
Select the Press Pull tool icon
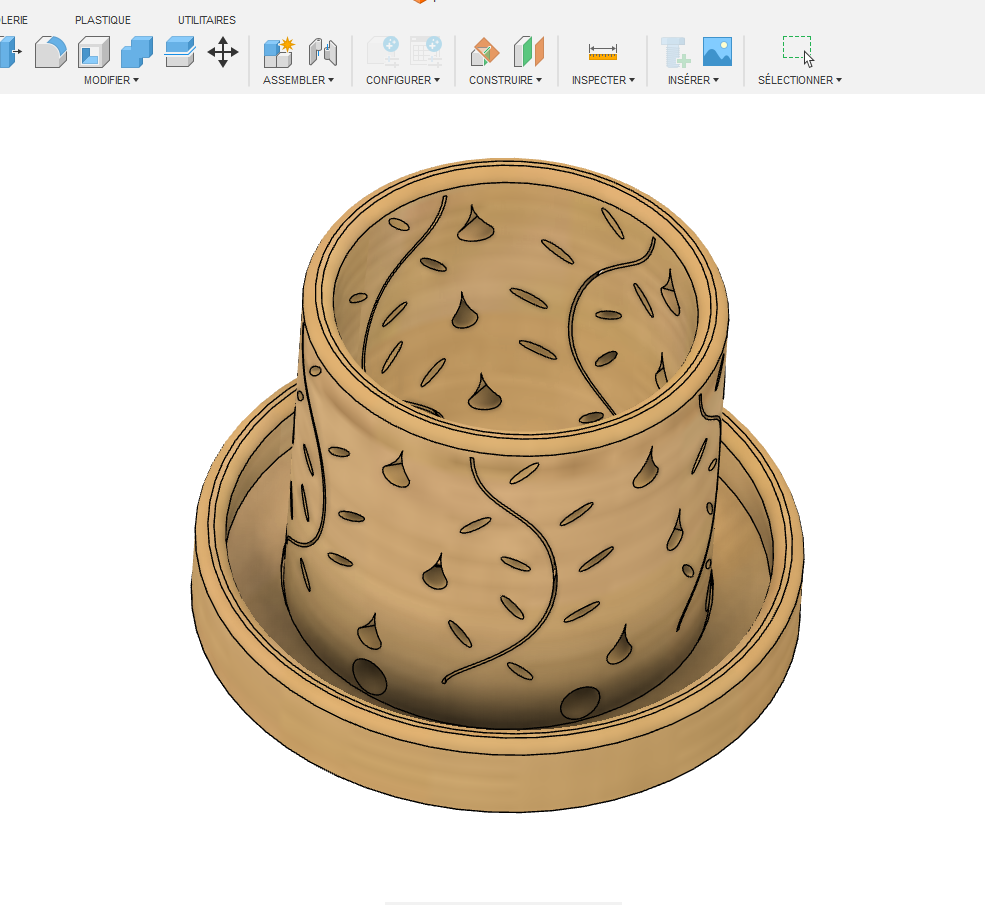9,51
